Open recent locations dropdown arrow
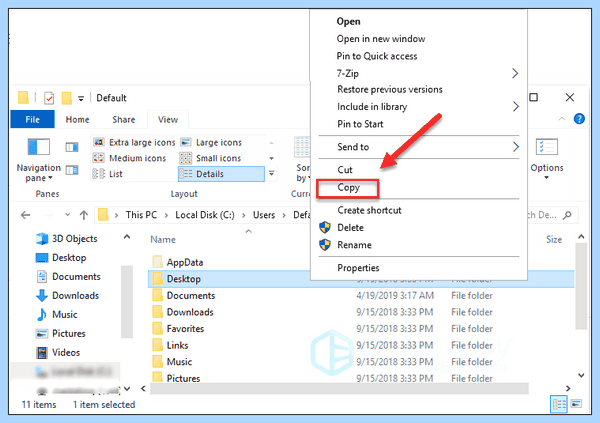This screenshot has width=600, height=423. [x=67, y=215]
